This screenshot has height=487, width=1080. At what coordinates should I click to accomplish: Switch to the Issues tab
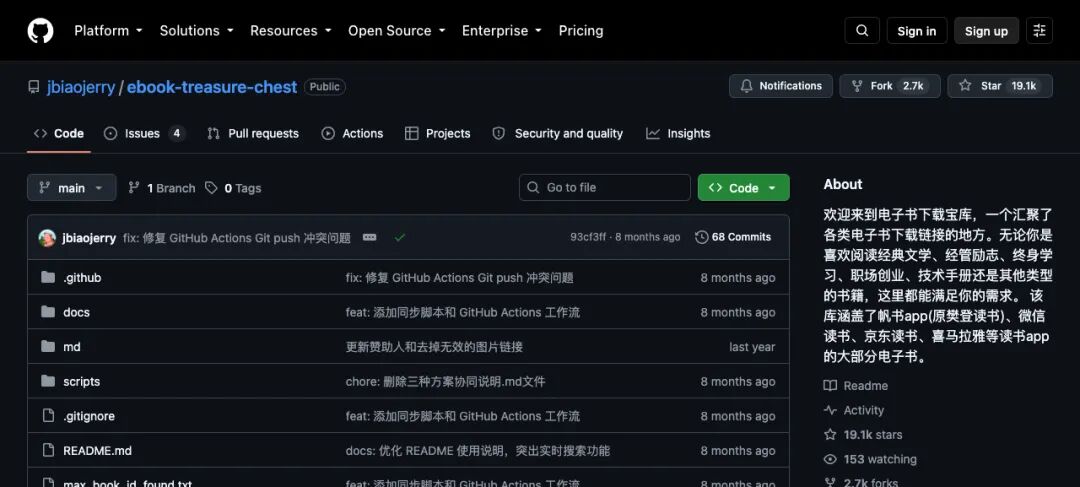click(144, 134)
